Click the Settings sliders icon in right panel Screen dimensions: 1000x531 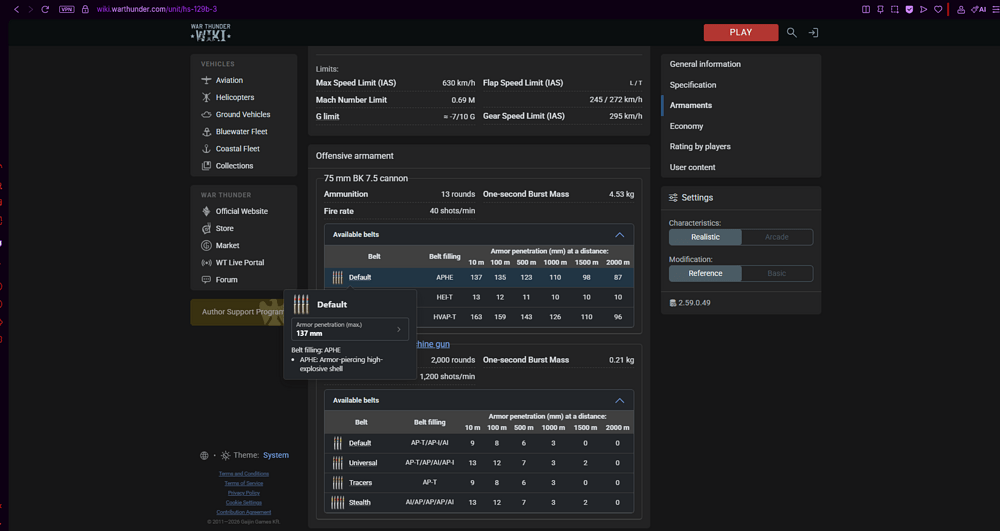(673, 198)
